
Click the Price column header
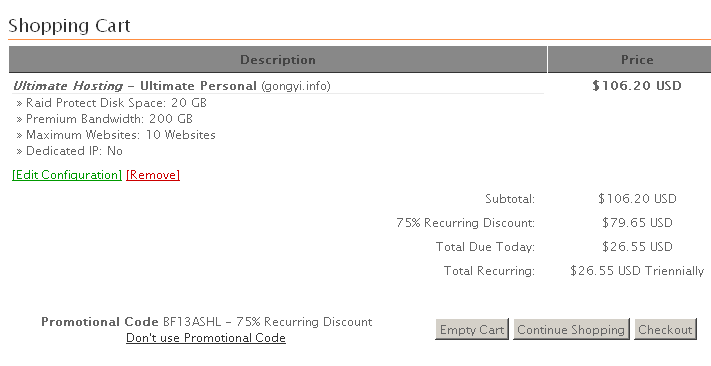637,59
